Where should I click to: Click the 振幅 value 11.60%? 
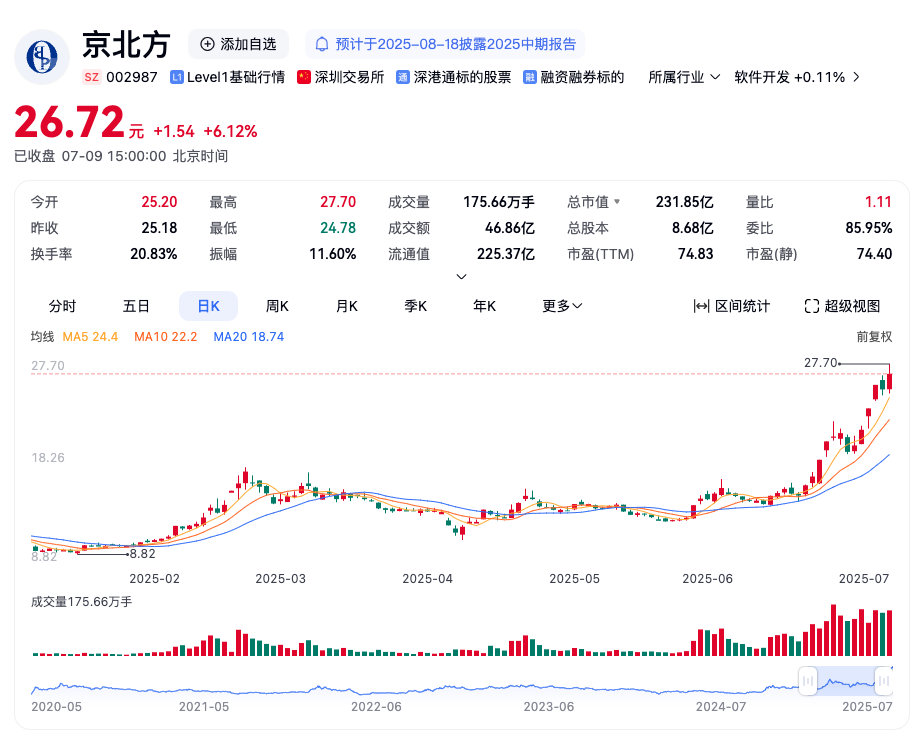(x=333, y=254)
